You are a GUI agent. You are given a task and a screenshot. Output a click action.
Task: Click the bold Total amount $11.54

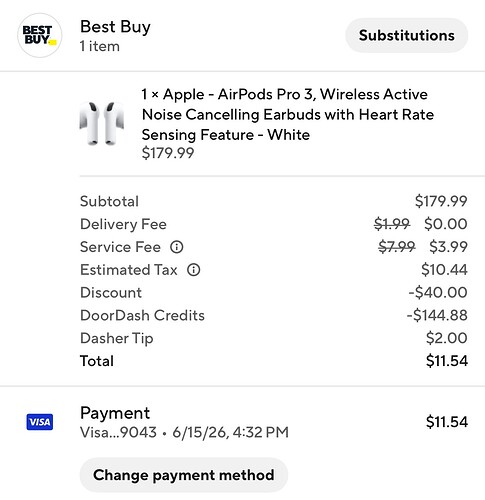pos(447,361)
